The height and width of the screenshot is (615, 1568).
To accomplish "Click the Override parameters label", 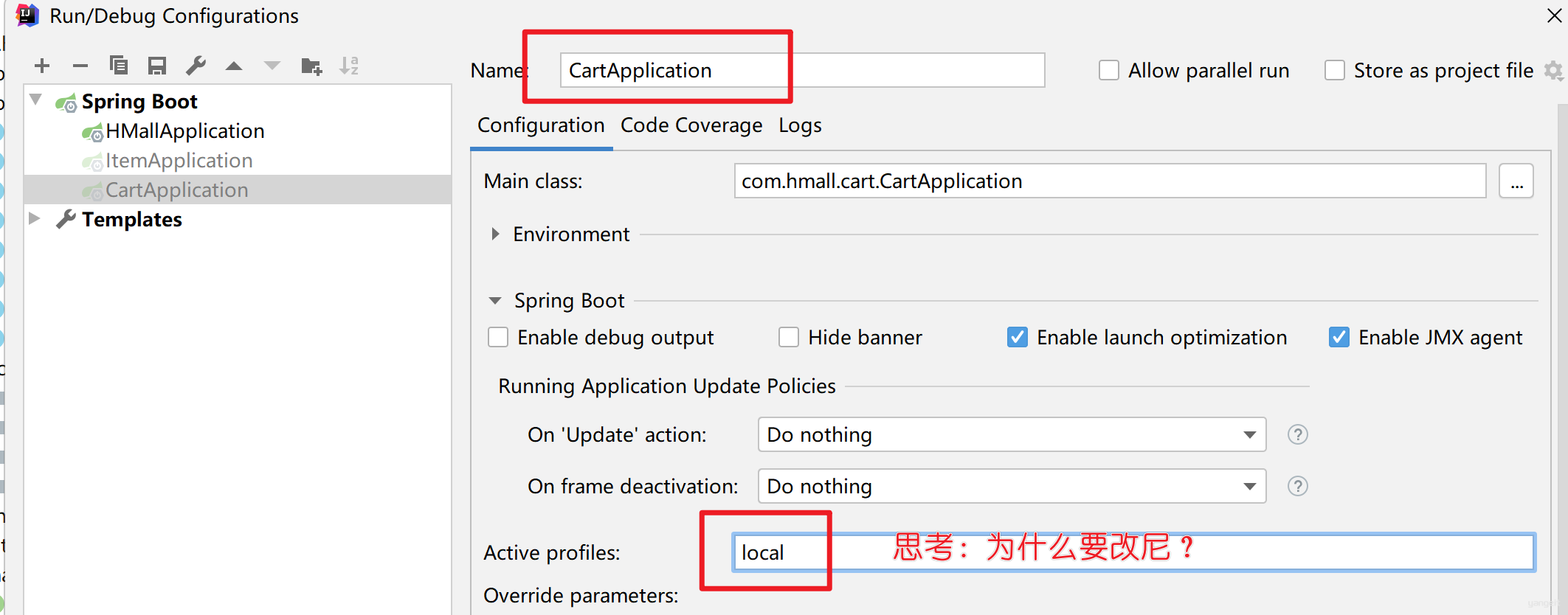I will [x=581, y=595].
